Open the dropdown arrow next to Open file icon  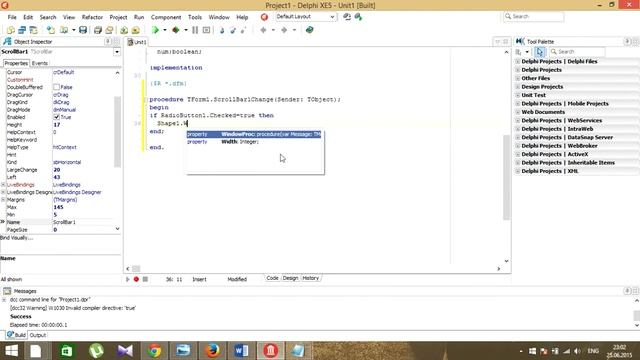pos(73,30)
